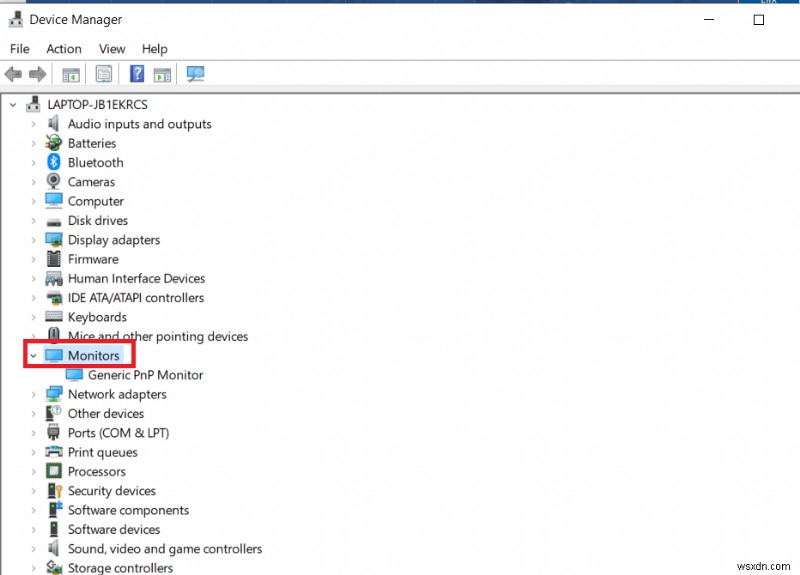Click the Generic PnP Monitor icon
800x575 pixels.
point(74,375)
